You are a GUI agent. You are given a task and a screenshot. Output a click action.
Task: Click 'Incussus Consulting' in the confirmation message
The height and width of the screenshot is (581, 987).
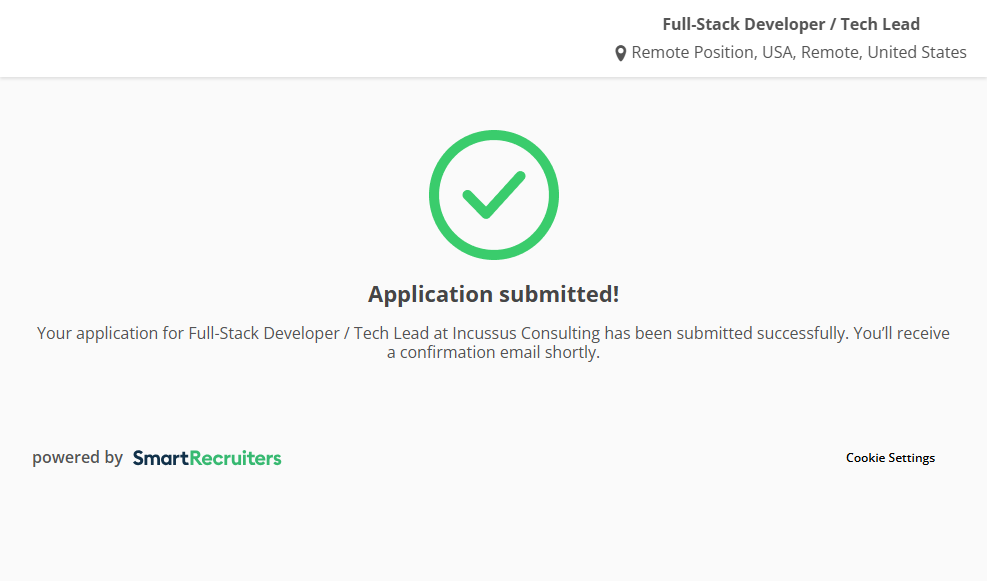(x=526, y=333)
